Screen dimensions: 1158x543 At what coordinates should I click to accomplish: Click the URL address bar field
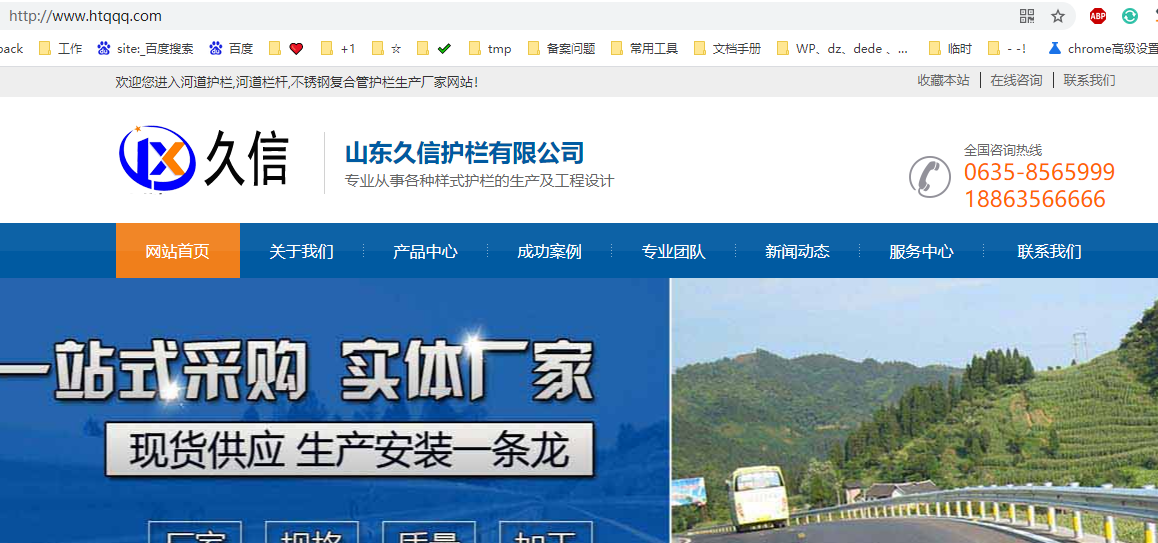[500, 16]
